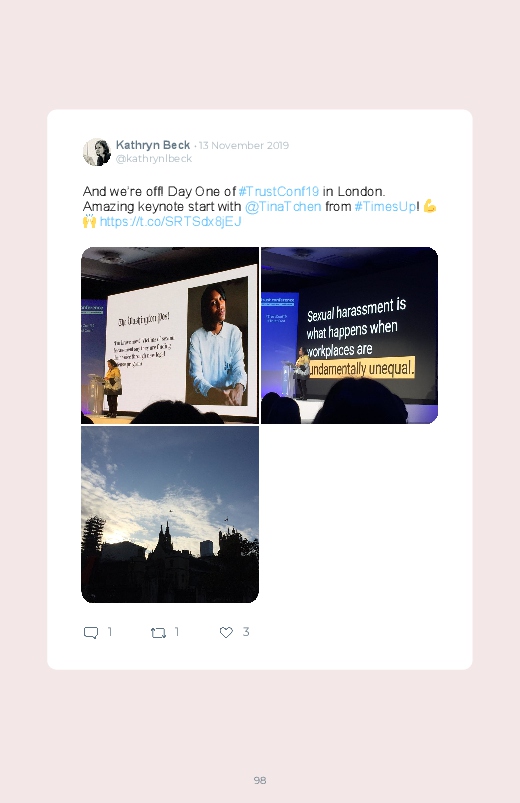
Task: Click the reply speech bubble icon
Action: 91,632
